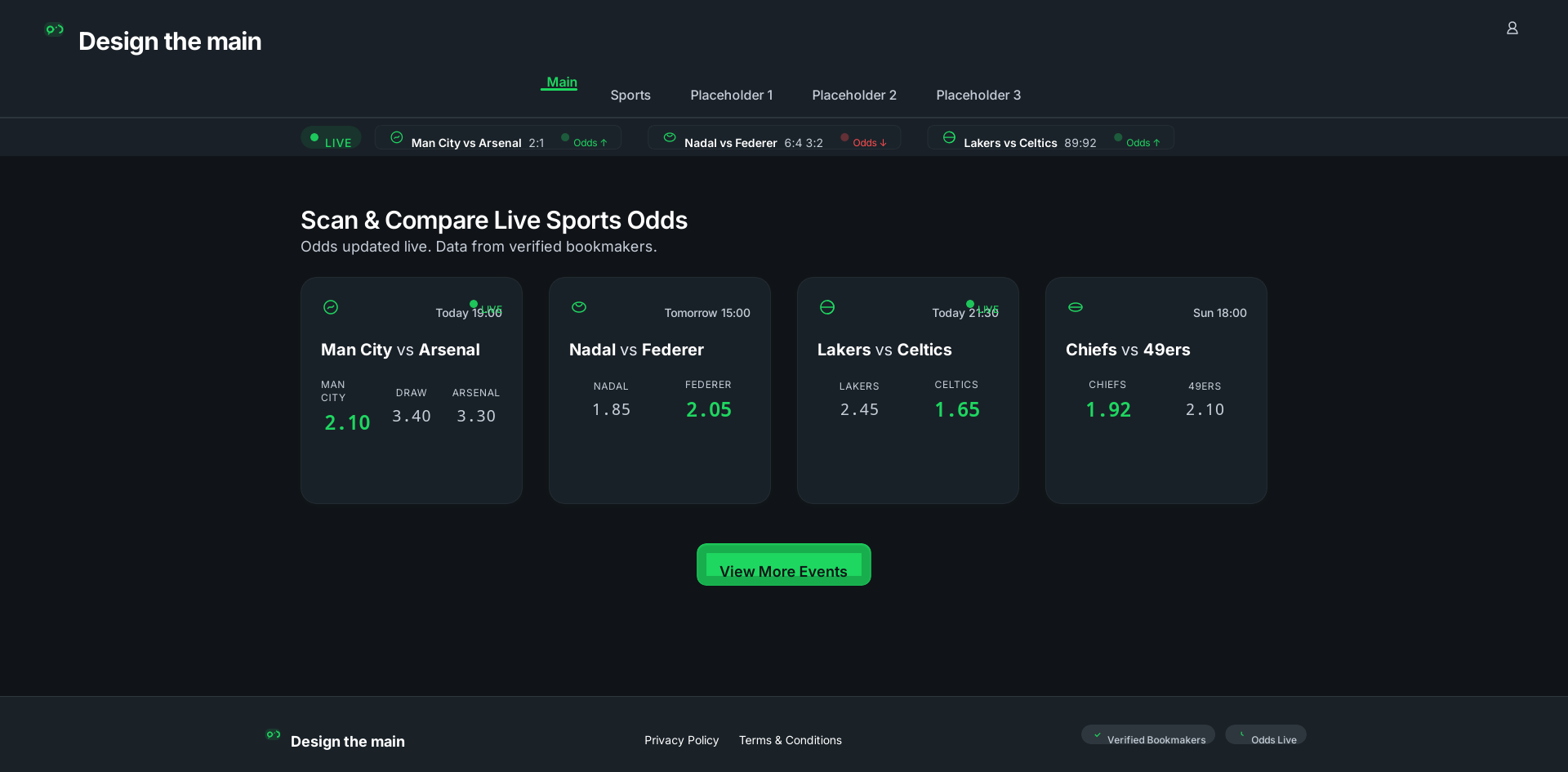Select Federer odds 2.05
Screen dimensions: 1568x772
[708, 409]
